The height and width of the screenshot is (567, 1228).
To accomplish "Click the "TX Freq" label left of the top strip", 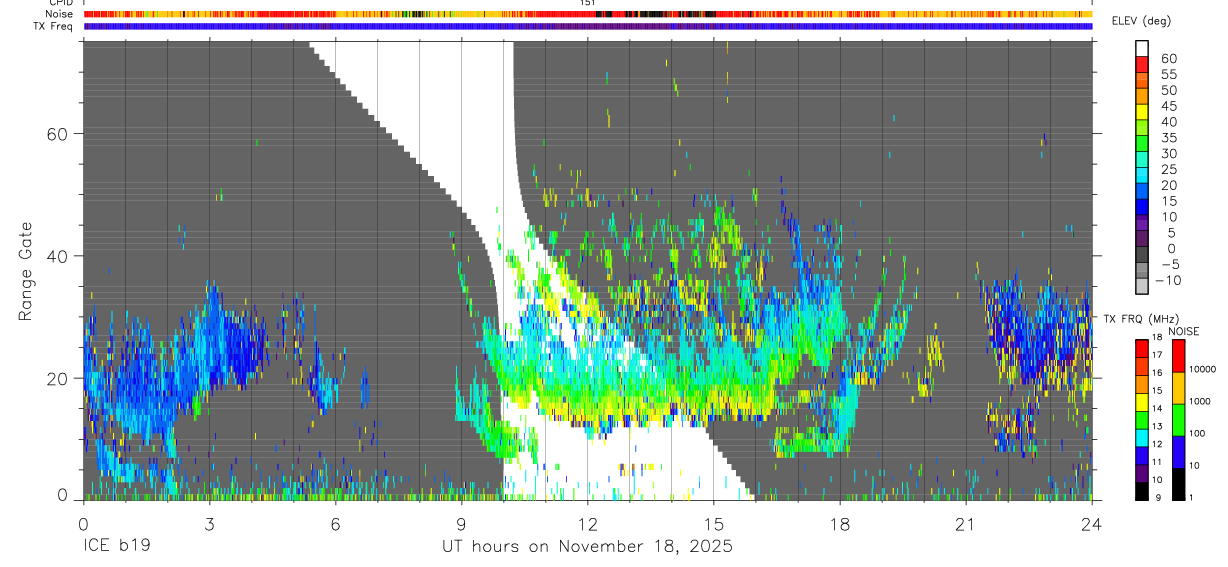I will pyautogui.click(x=55, y=26).
